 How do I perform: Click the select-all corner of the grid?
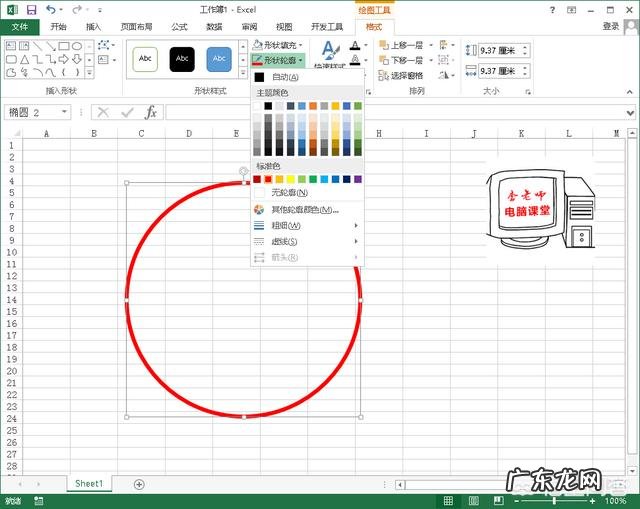[16, 133]
